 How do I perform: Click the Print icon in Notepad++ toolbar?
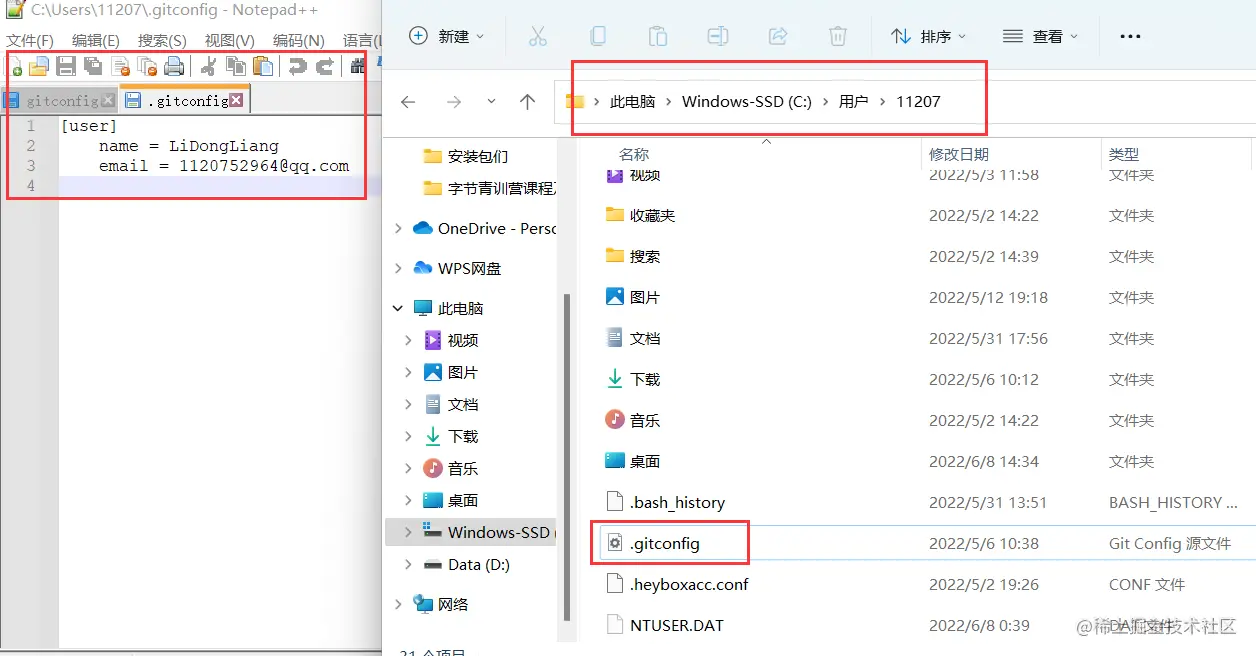pyautogui.click(x=174, y=67)
